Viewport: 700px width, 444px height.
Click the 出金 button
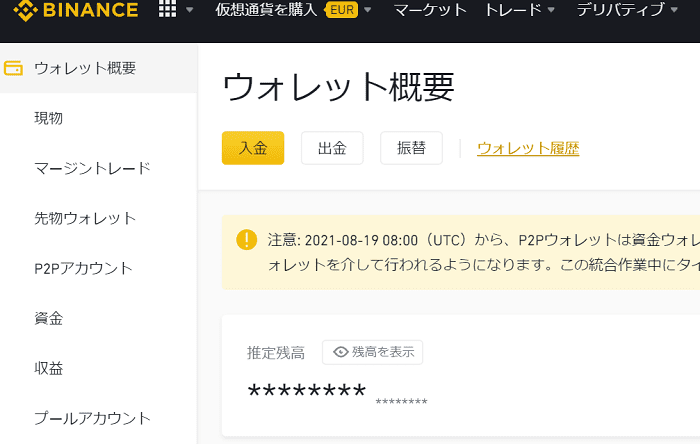(x=332, y=148)
